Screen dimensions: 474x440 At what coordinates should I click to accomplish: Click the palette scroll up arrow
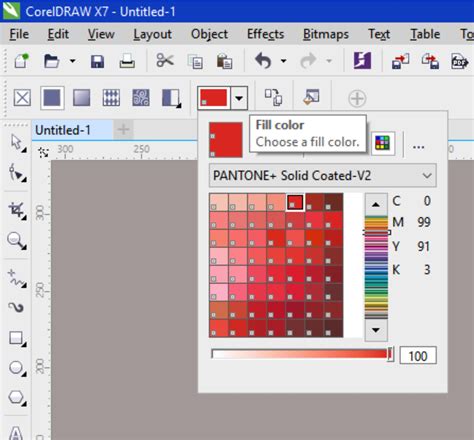click(376, 204)
